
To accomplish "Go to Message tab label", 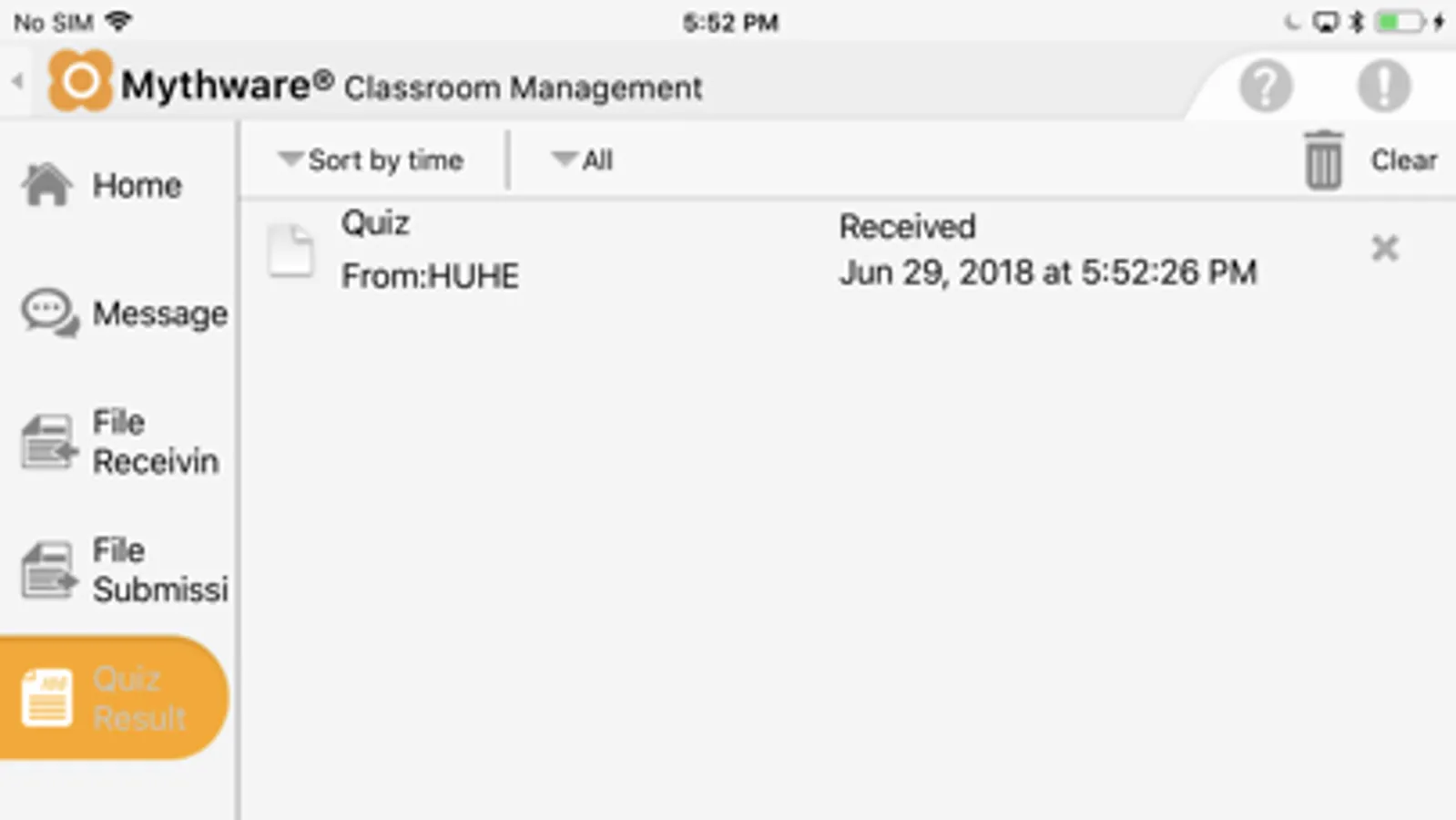I will click(x=160, y=314).
